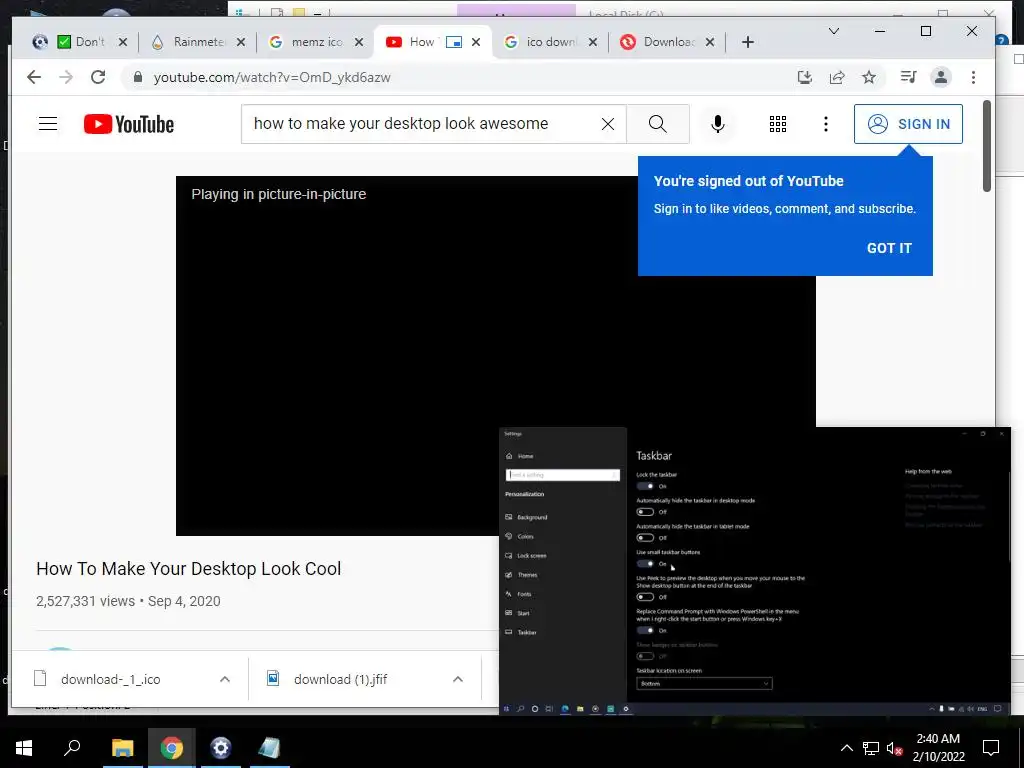Click the Chrome taskbar icon

pos(171,748)
